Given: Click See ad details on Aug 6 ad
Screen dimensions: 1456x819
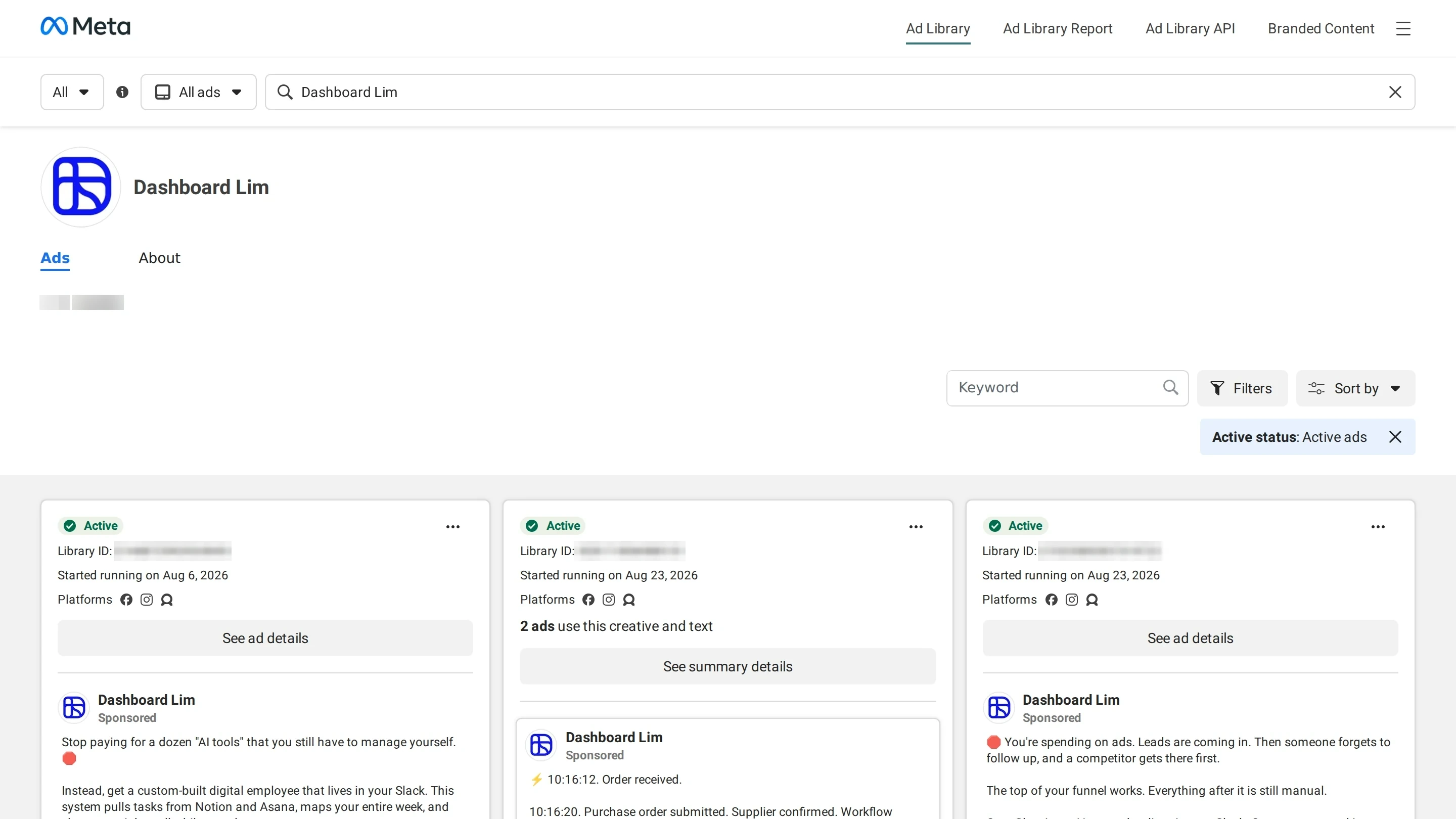Looking at the screenshot, I should point(265,638).
